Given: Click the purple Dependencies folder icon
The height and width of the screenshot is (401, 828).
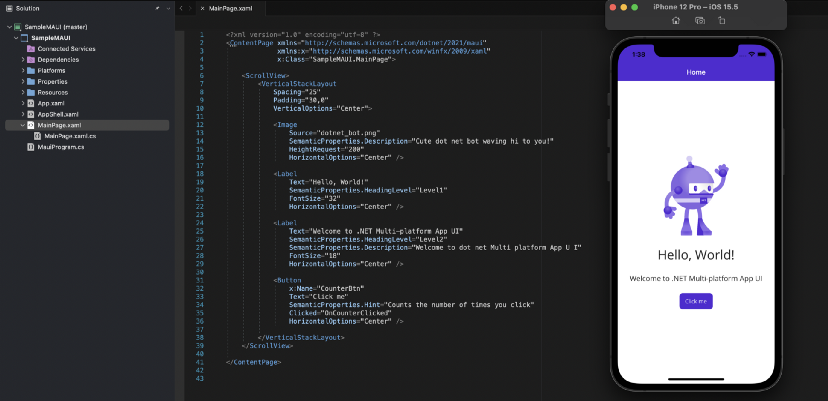Looking at the screenshot, I should tap(31, 60).
